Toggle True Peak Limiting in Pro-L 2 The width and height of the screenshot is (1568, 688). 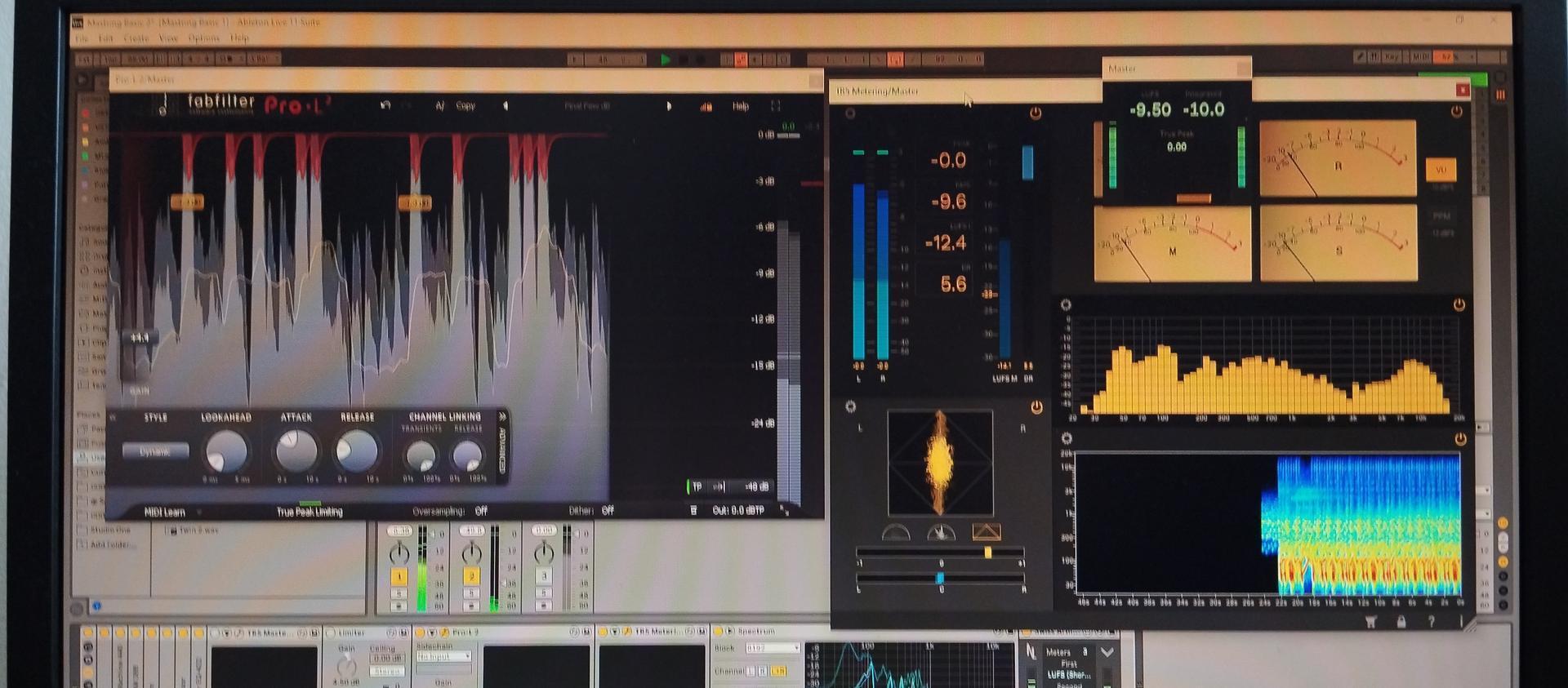coord(310,512)
